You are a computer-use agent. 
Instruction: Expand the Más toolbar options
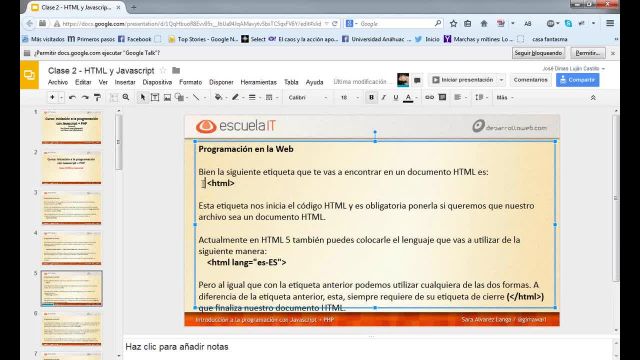click(505, 98)
